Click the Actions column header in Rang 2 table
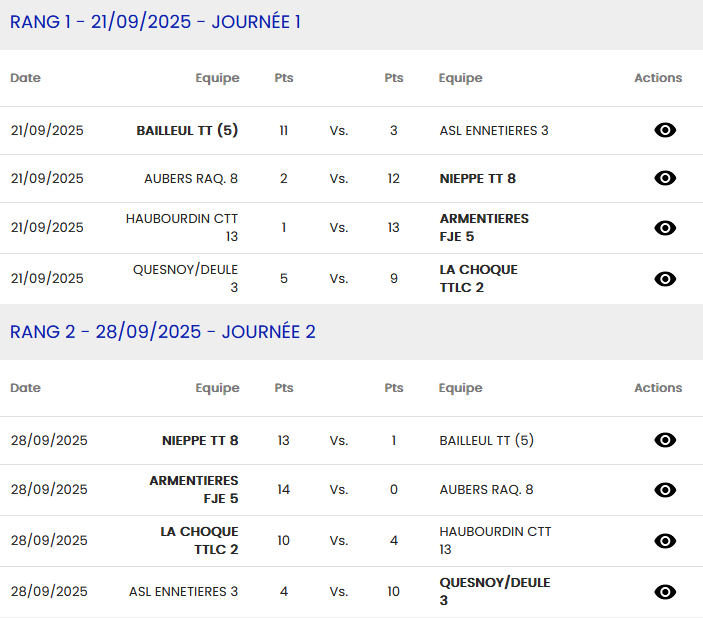The image size is (703, 618). 658,388
